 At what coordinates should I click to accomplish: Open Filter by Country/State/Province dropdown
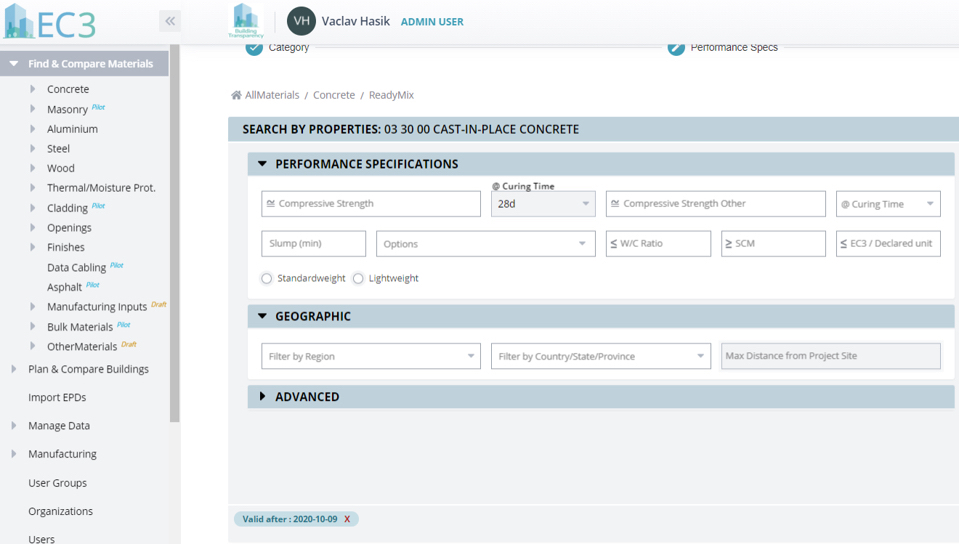point(600,356)
